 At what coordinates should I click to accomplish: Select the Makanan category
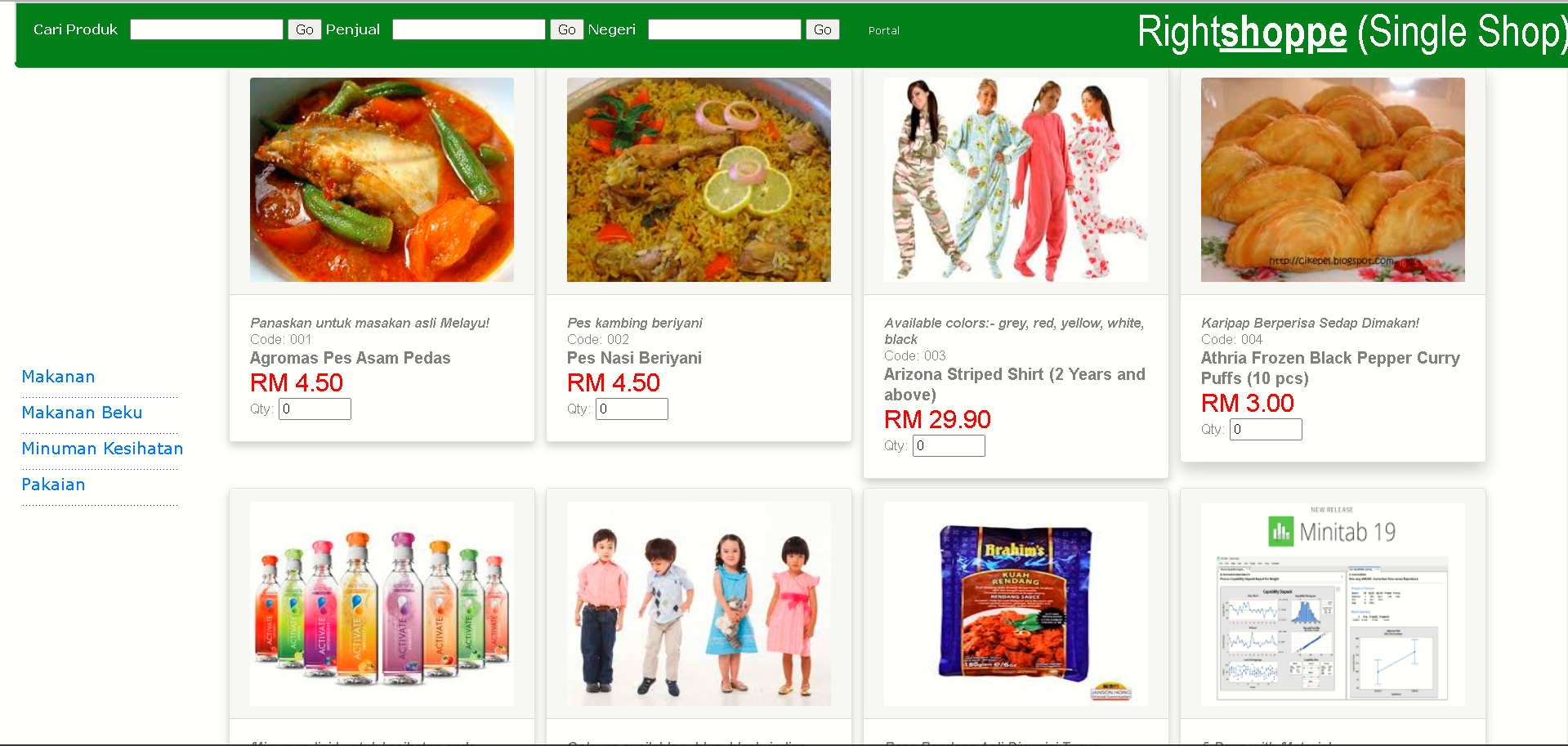(58, 377)
